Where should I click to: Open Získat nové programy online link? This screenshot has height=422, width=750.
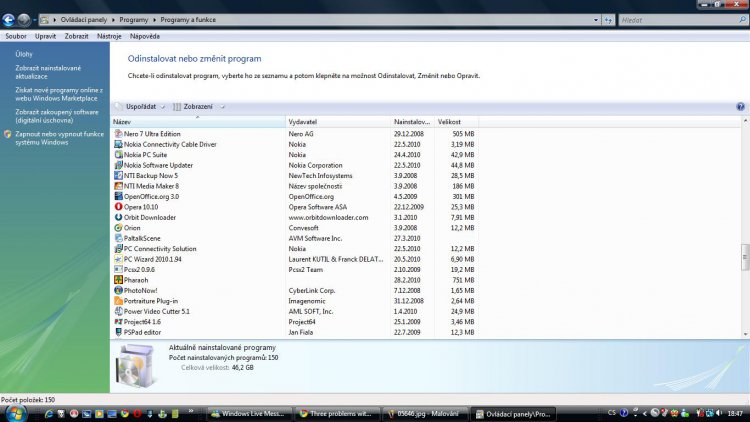tap(59, 94)
